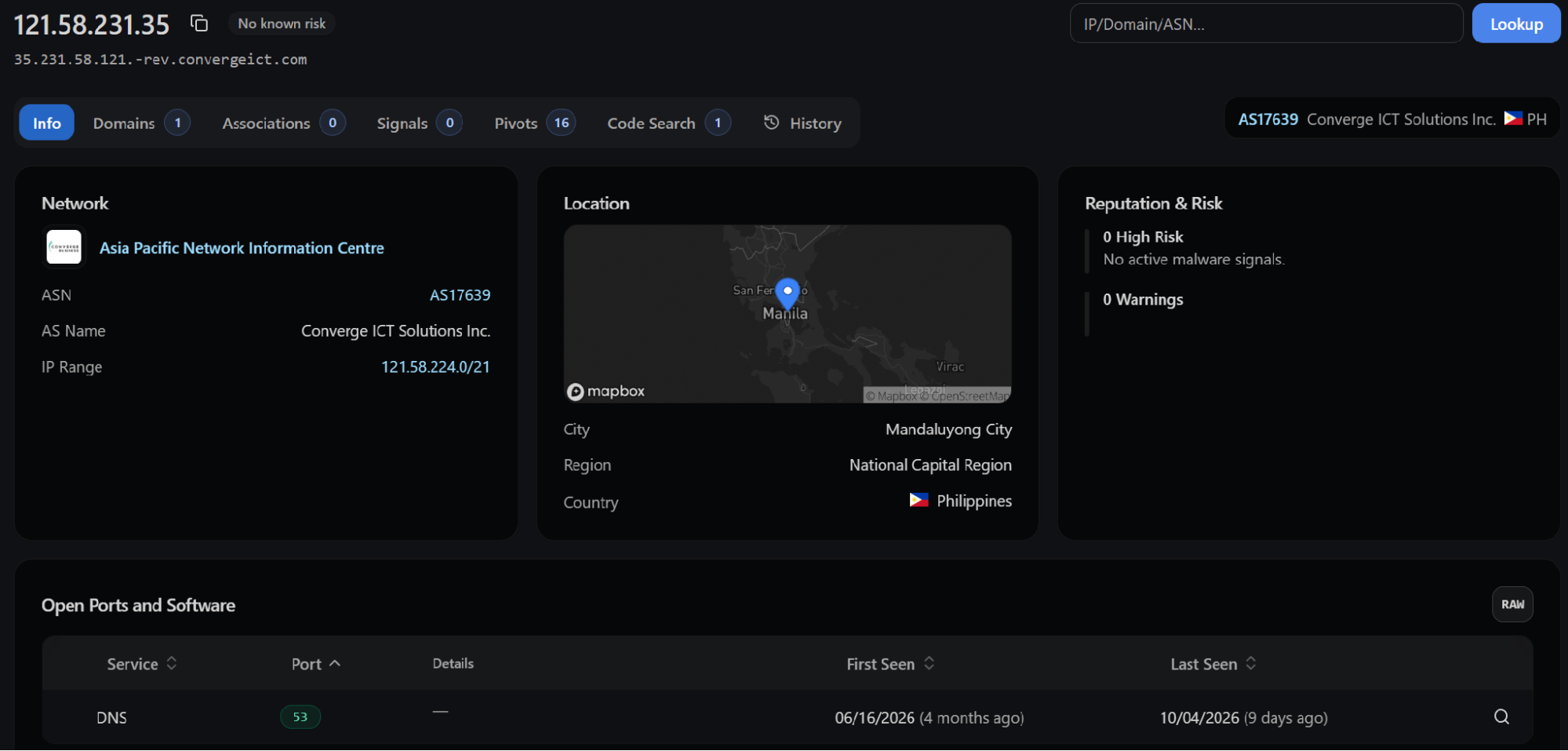Click the Philippines flag in the Country row

click(x=919, y=500)
